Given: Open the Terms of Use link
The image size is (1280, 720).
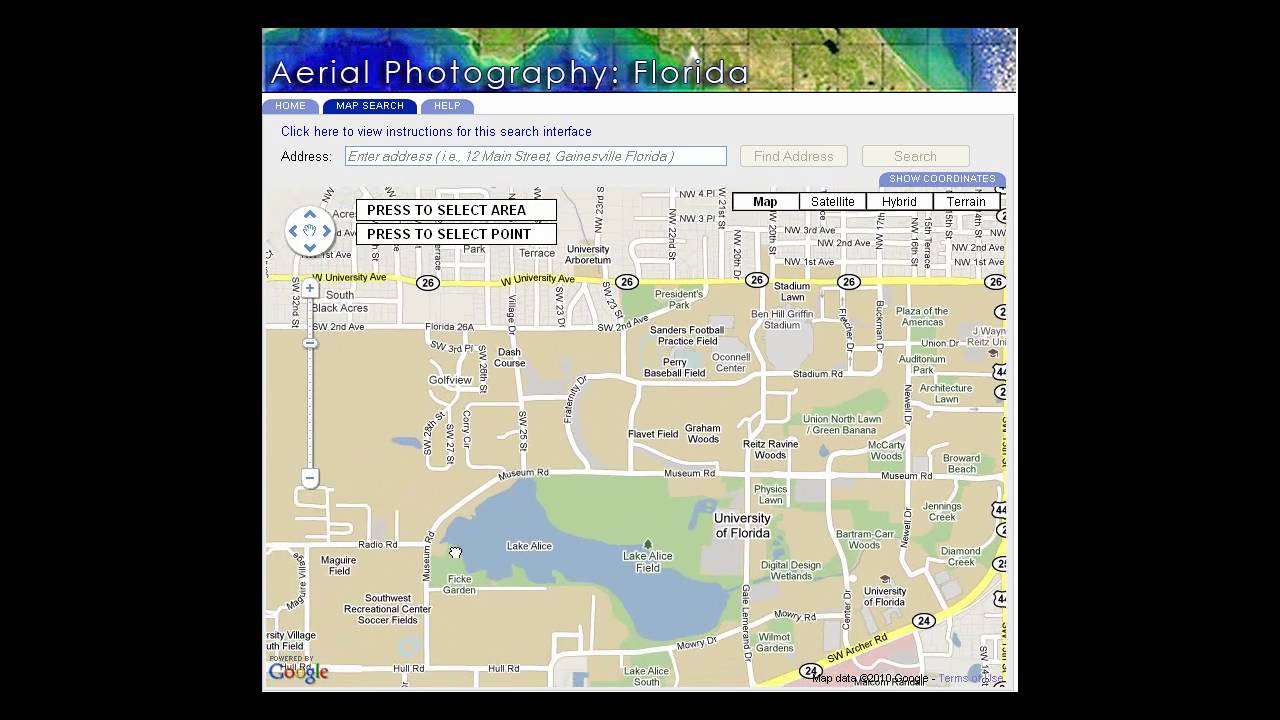Looking at the screenshot, I should 970,678.
